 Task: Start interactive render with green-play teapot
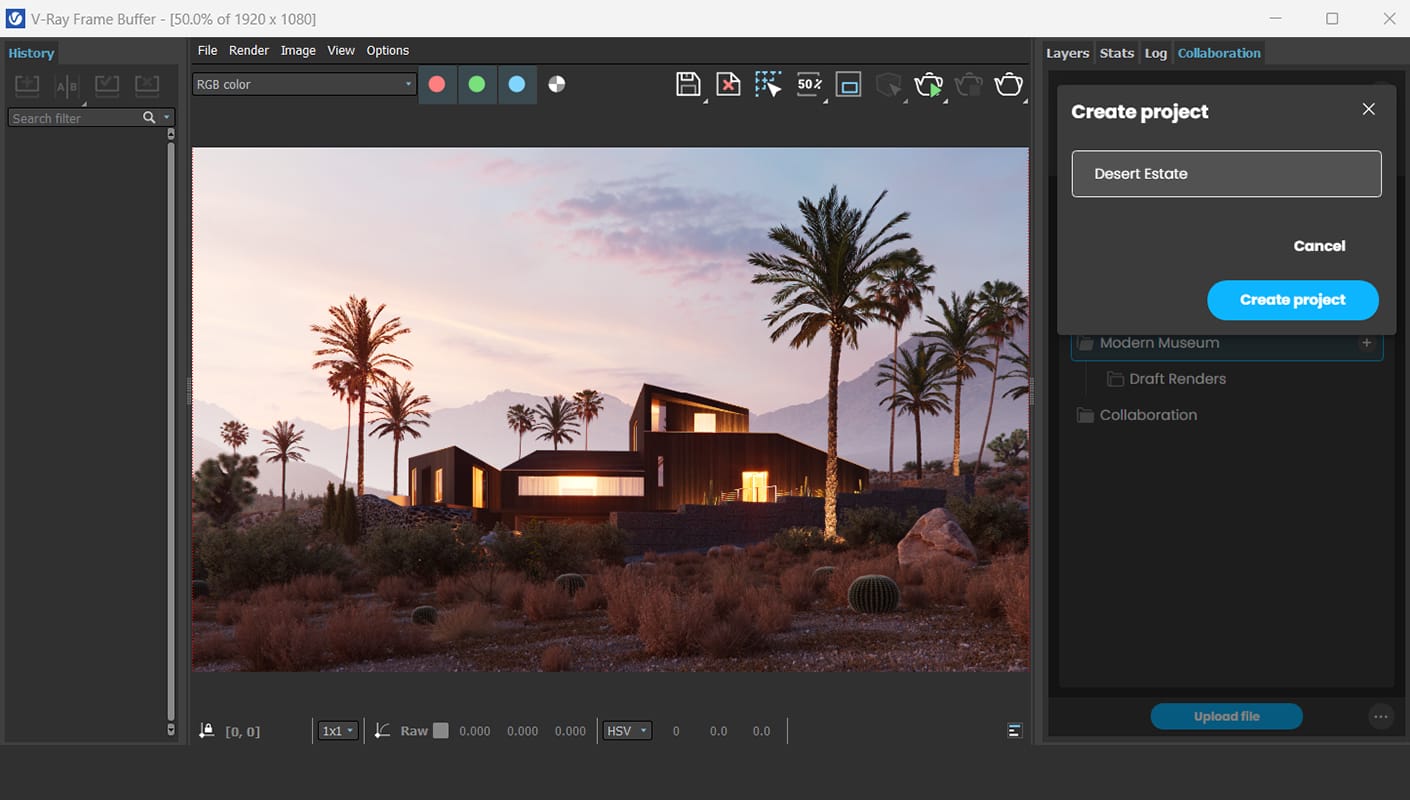click(929, 85)
